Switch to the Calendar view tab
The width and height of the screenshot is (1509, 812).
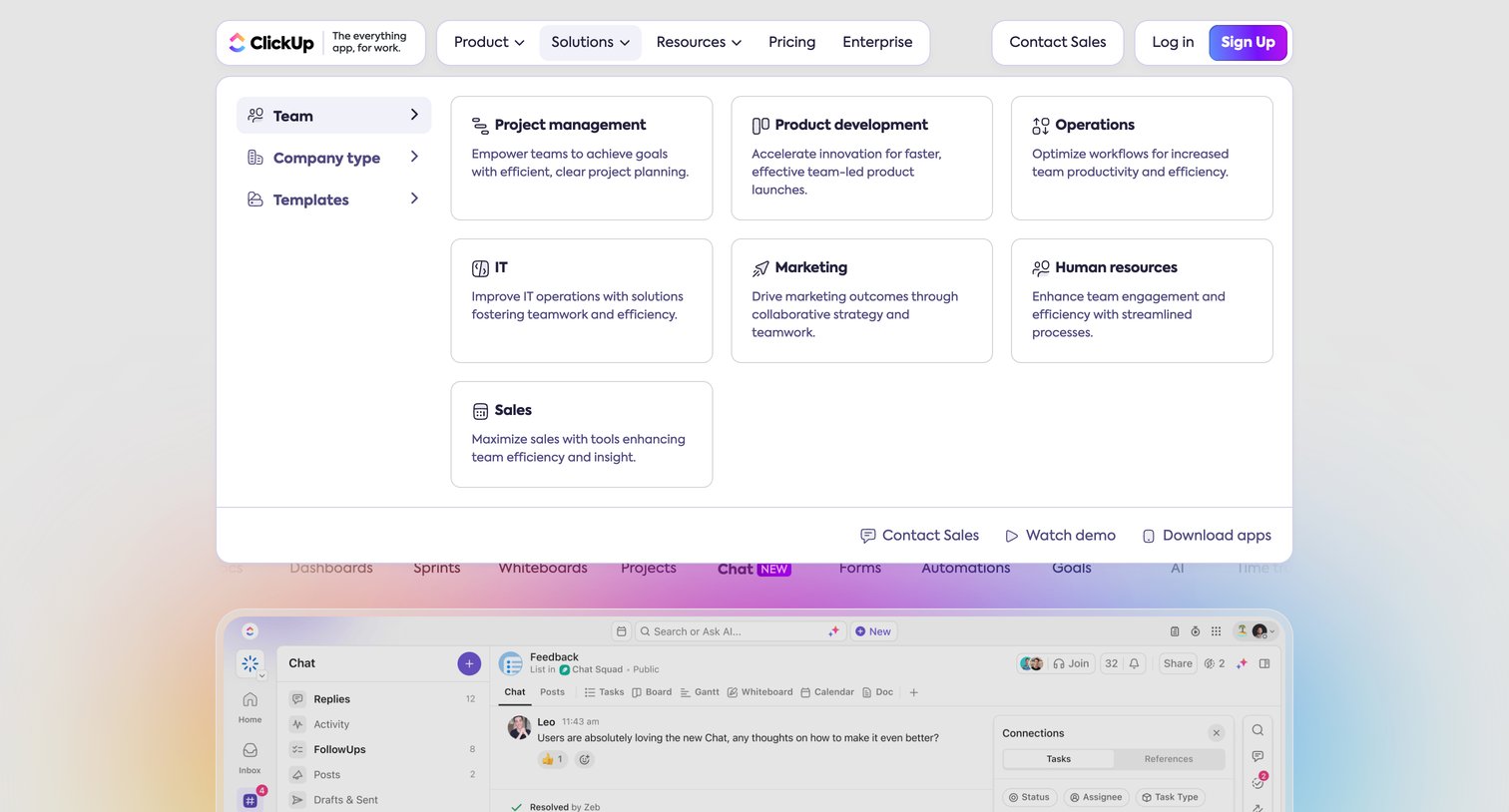tap(827, 692)
